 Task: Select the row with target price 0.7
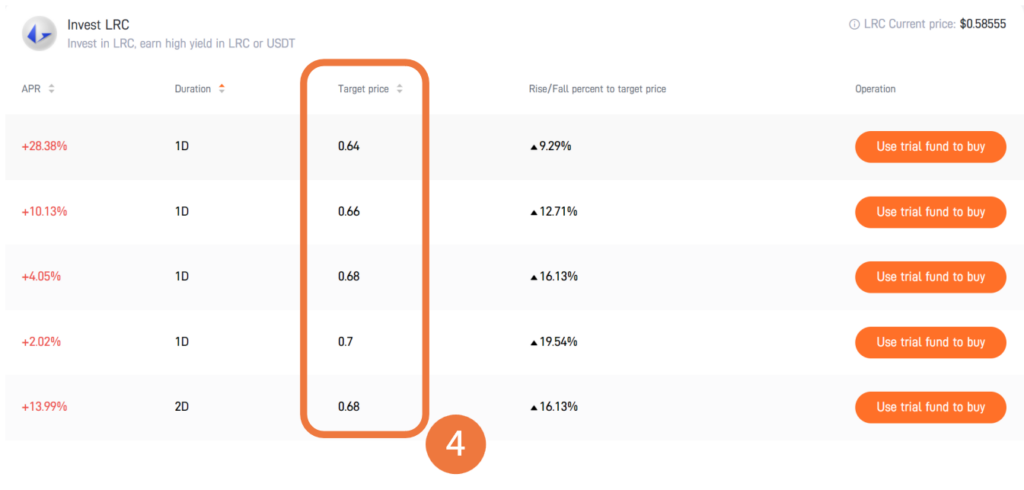345,342
